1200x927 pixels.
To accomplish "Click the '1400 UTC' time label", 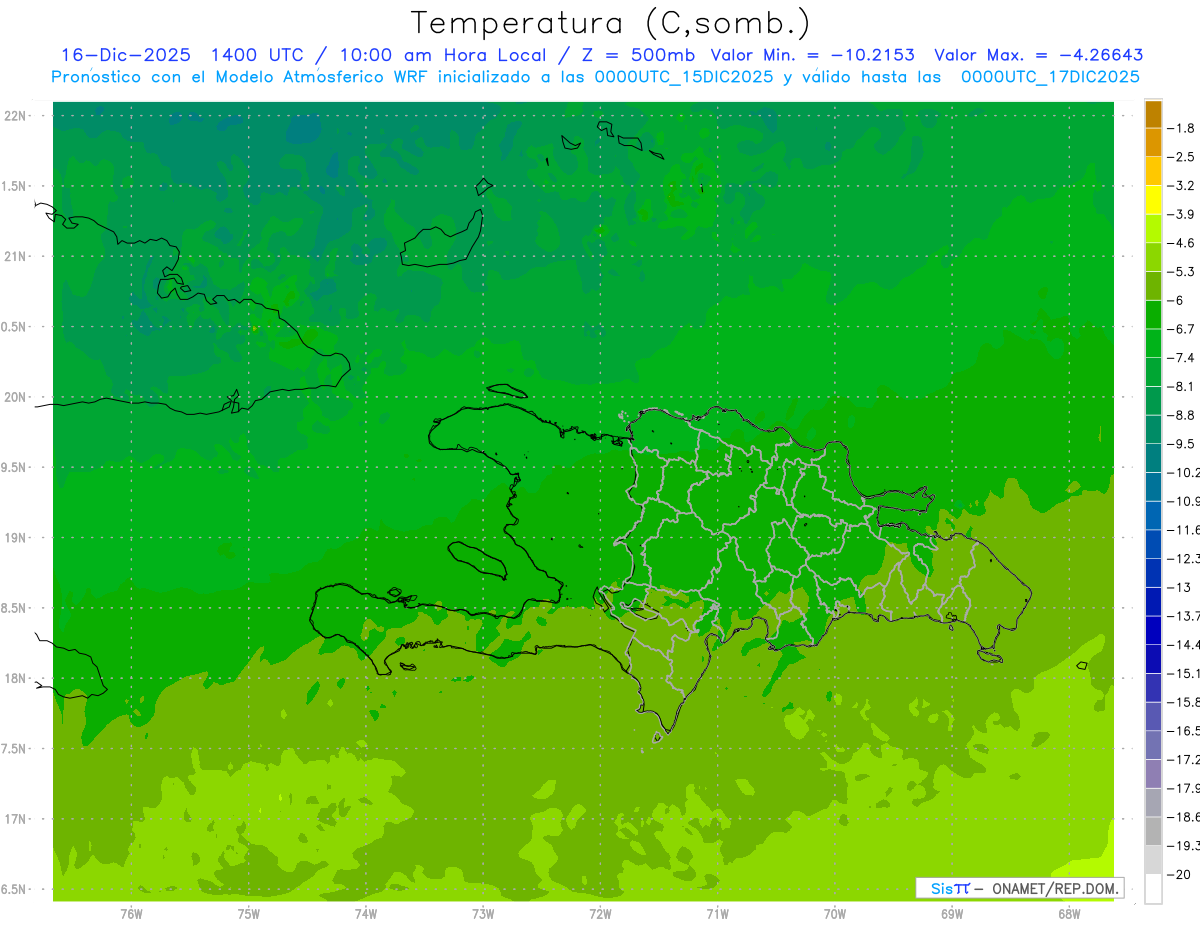I will point(256,55).
